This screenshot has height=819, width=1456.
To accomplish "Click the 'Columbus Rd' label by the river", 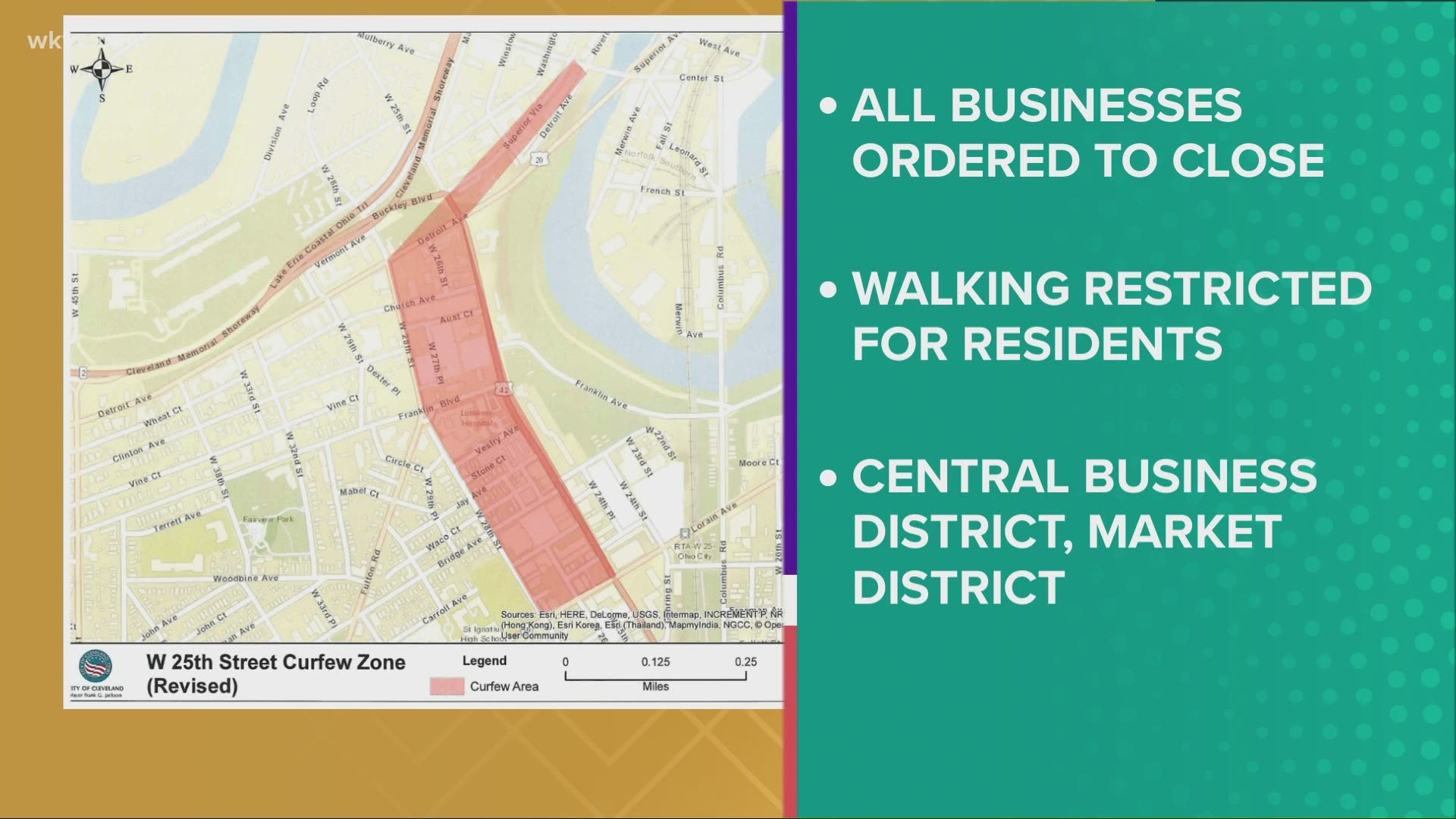I will coord(719,276).
